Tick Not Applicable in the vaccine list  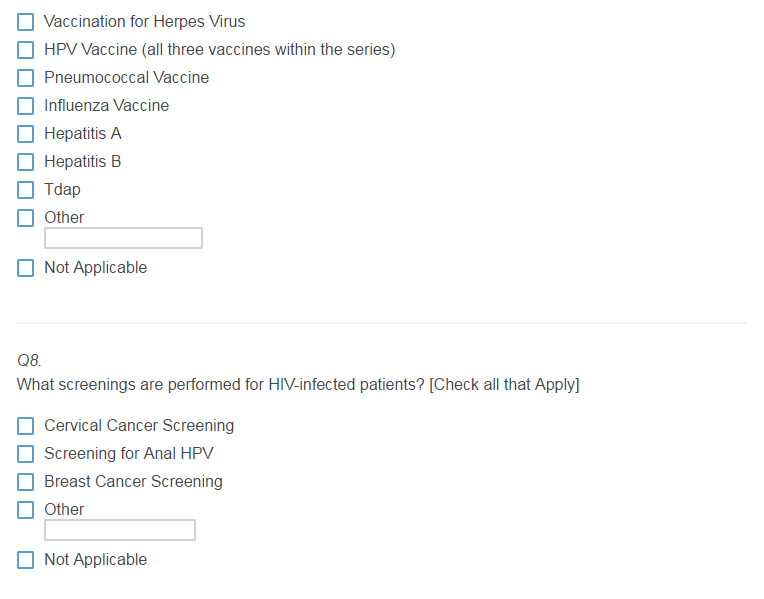[26, 268]
